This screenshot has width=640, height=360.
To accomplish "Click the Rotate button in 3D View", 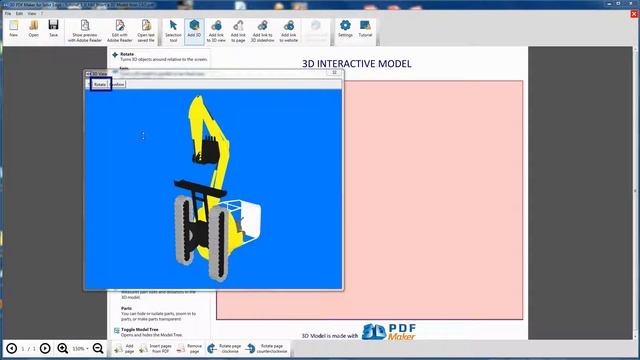I will pos(100,84).
